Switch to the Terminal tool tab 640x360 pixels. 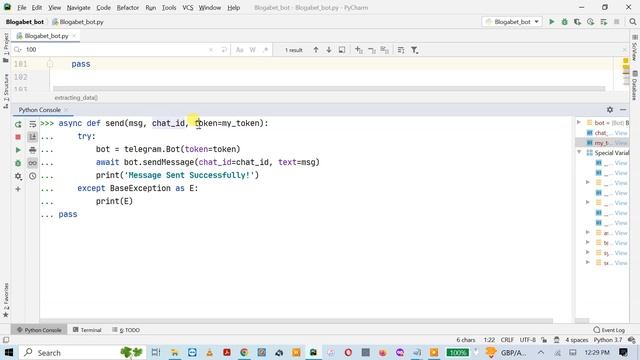[87, 330]
